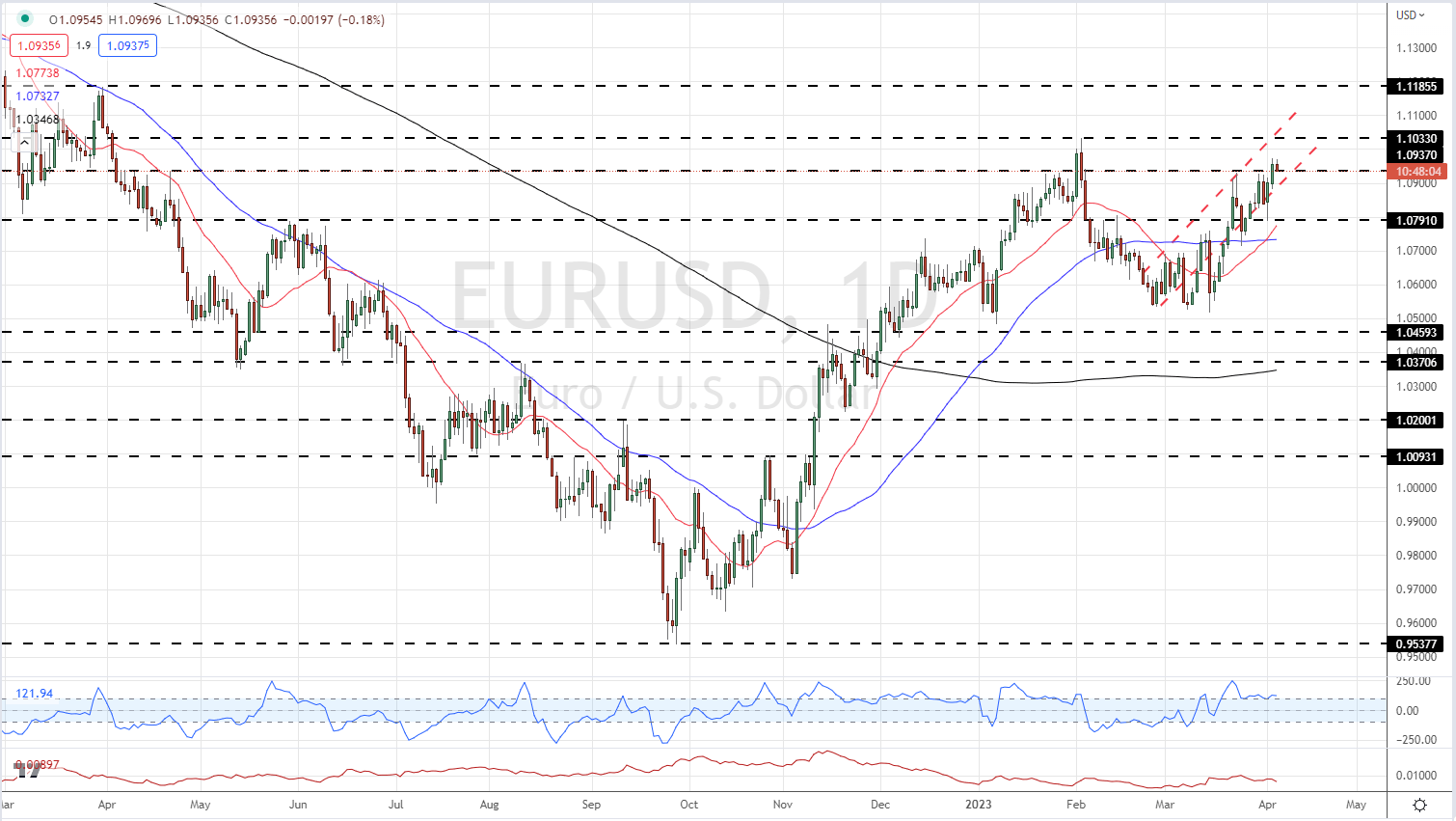Click the 1.10330 price level label
Viewport: 1456px width, 821px height.
1416,139
